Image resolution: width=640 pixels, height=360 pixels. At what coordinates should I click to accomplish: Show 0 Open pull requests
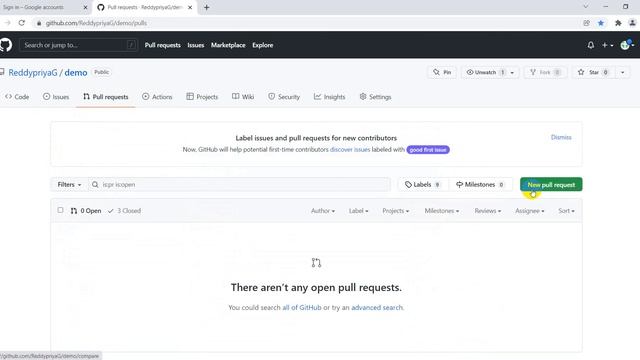click(86, 211)
